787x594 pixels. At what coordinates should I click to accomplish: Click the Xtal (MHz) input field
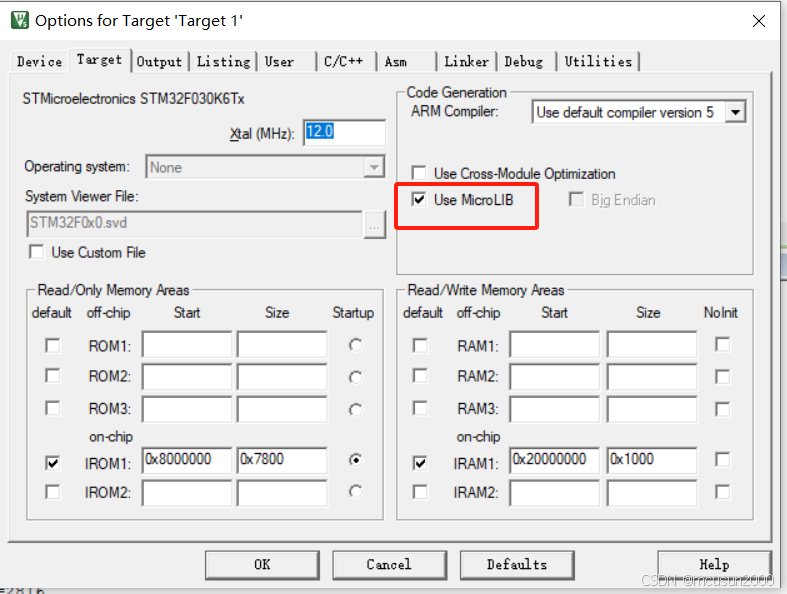[344, 133]
